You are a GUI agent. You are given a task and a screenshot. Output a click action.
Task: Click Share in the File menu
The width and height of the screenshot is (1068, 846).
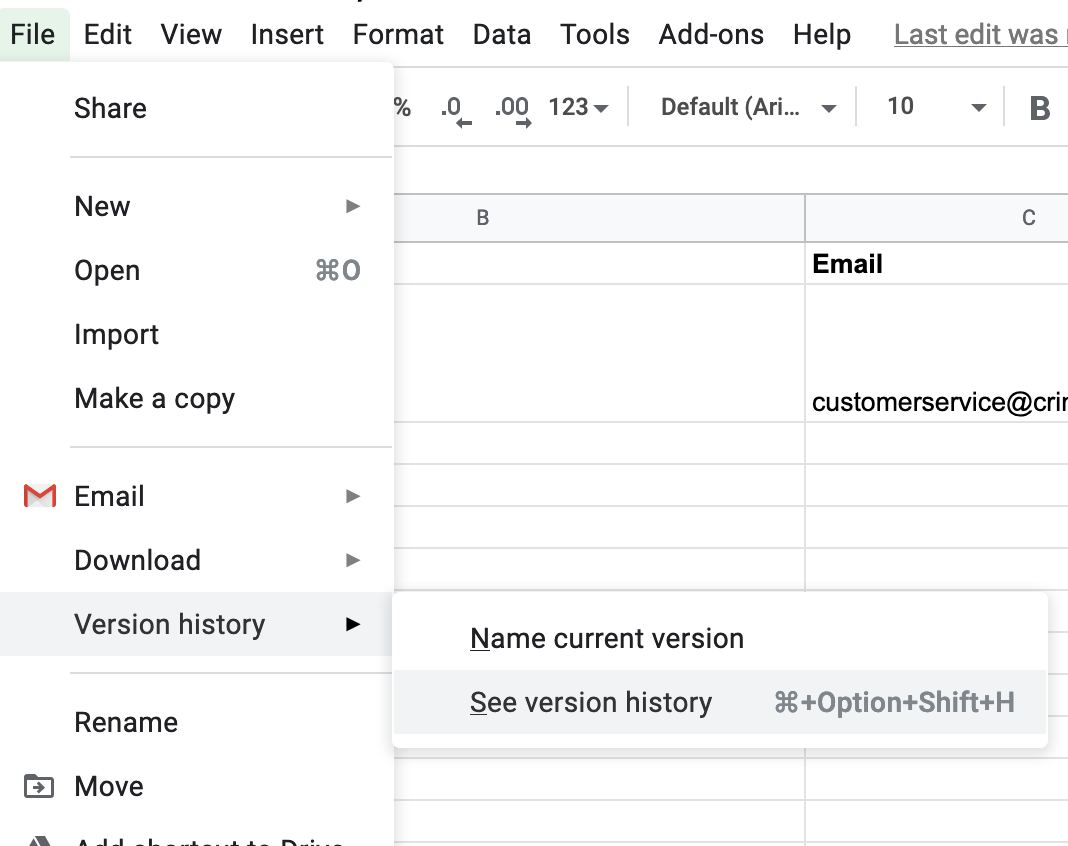(110, 108)
